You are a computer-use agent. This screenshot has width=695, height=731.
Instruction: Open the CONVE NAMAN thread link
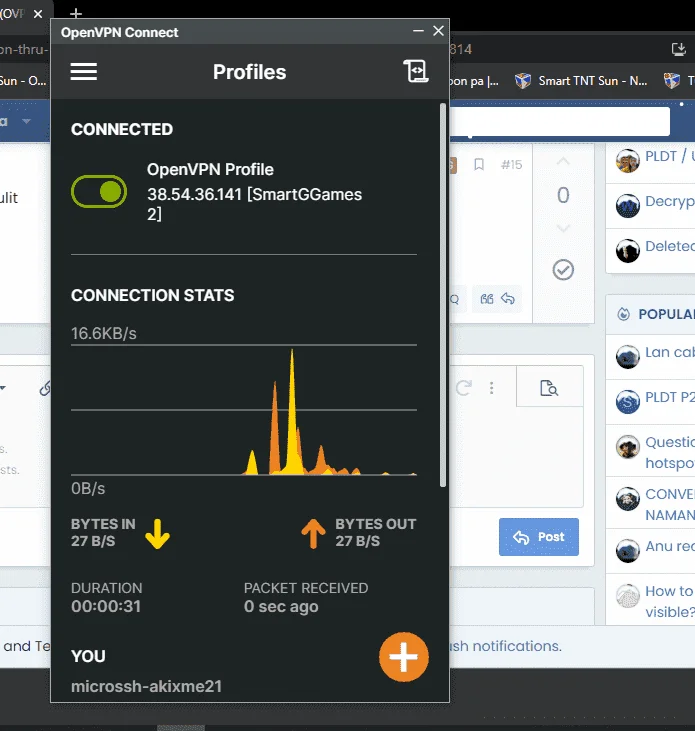tap(670, 504)
